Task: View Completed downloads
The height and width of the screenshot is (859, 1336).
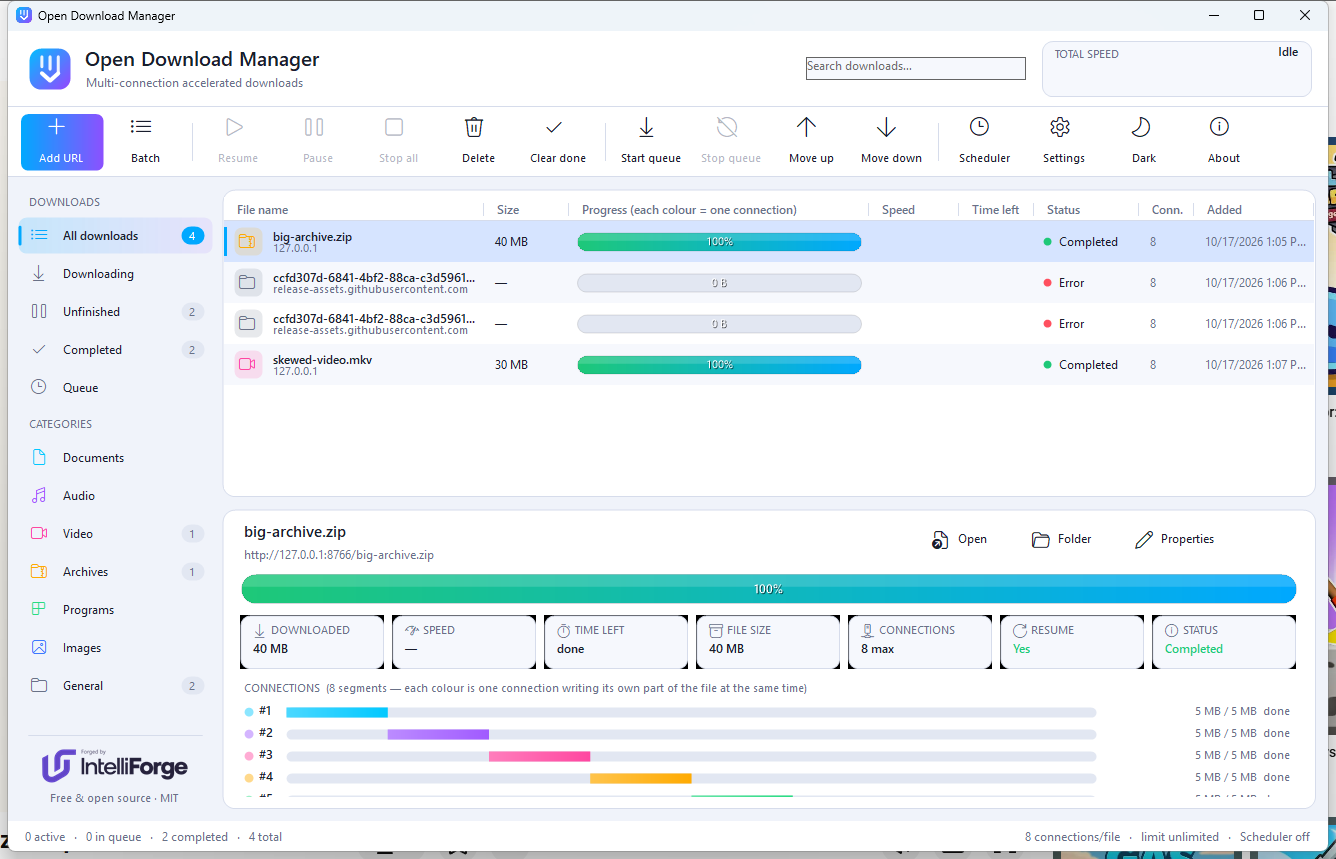Action: coord(115,350)
